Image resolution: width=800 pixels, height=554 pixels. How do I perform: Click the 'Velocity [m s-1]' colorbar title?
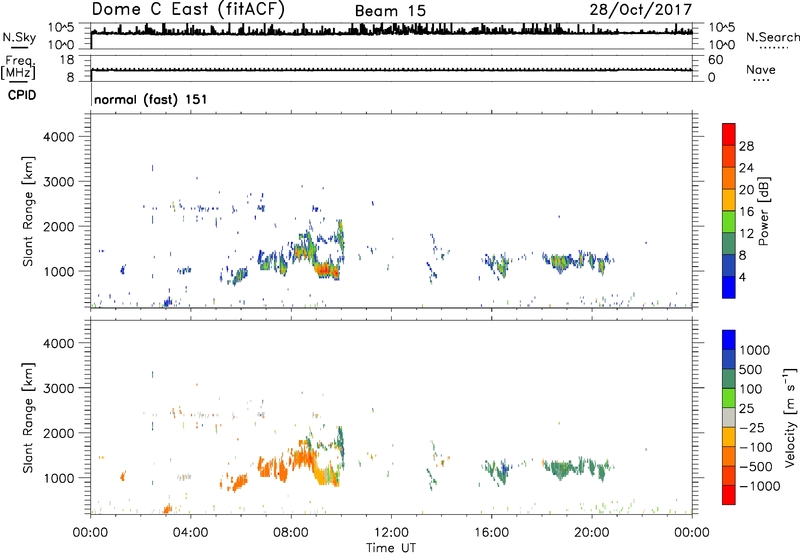pos(790,417)
